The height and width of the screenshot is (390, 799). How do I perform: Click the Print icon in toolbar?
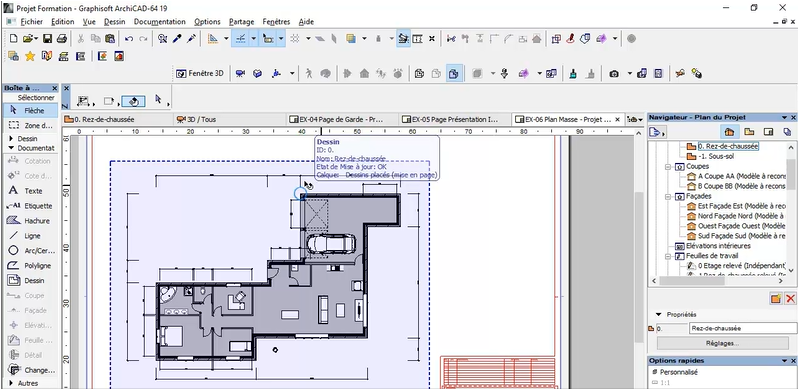[x=62, y=38]
